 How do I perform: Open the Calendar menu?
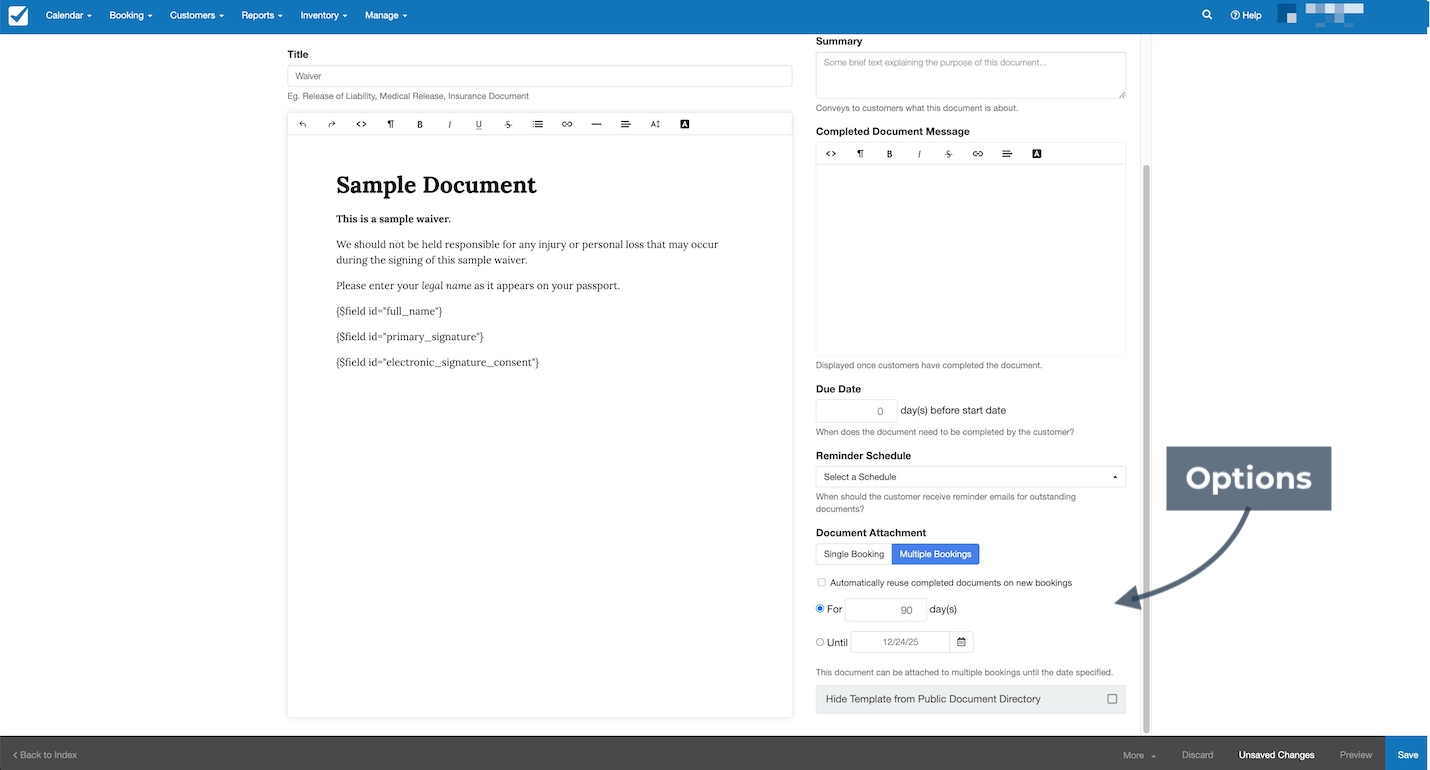point(69,15)
